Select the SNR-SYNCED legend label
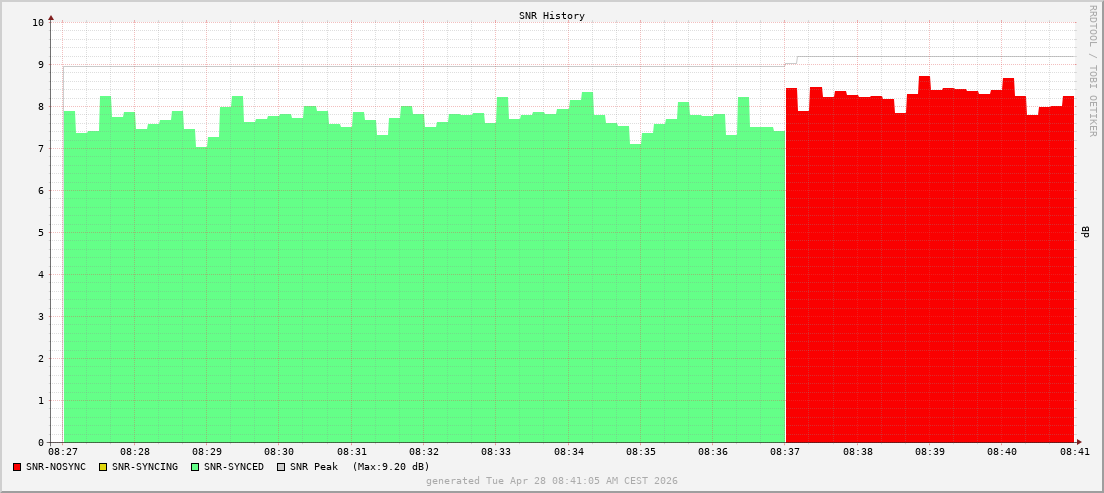The image size is (1104, 493). tap(234, 467)
